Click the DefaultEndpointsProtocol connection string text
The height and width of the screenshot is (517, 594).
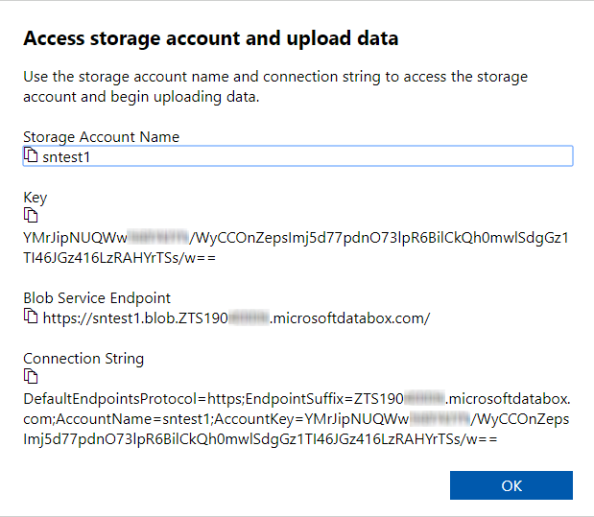[297, 419]
